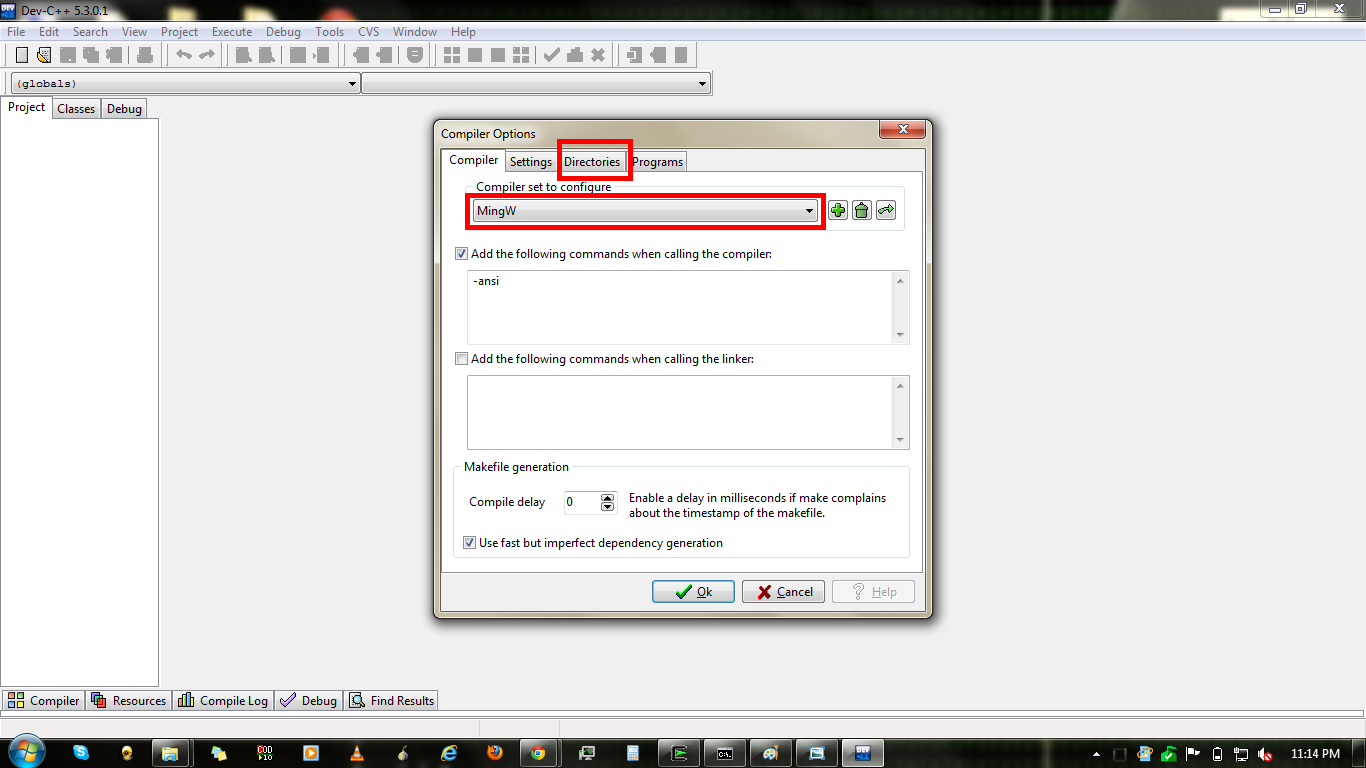Click the trash delete compiler set icon

(x=861, y=211)
